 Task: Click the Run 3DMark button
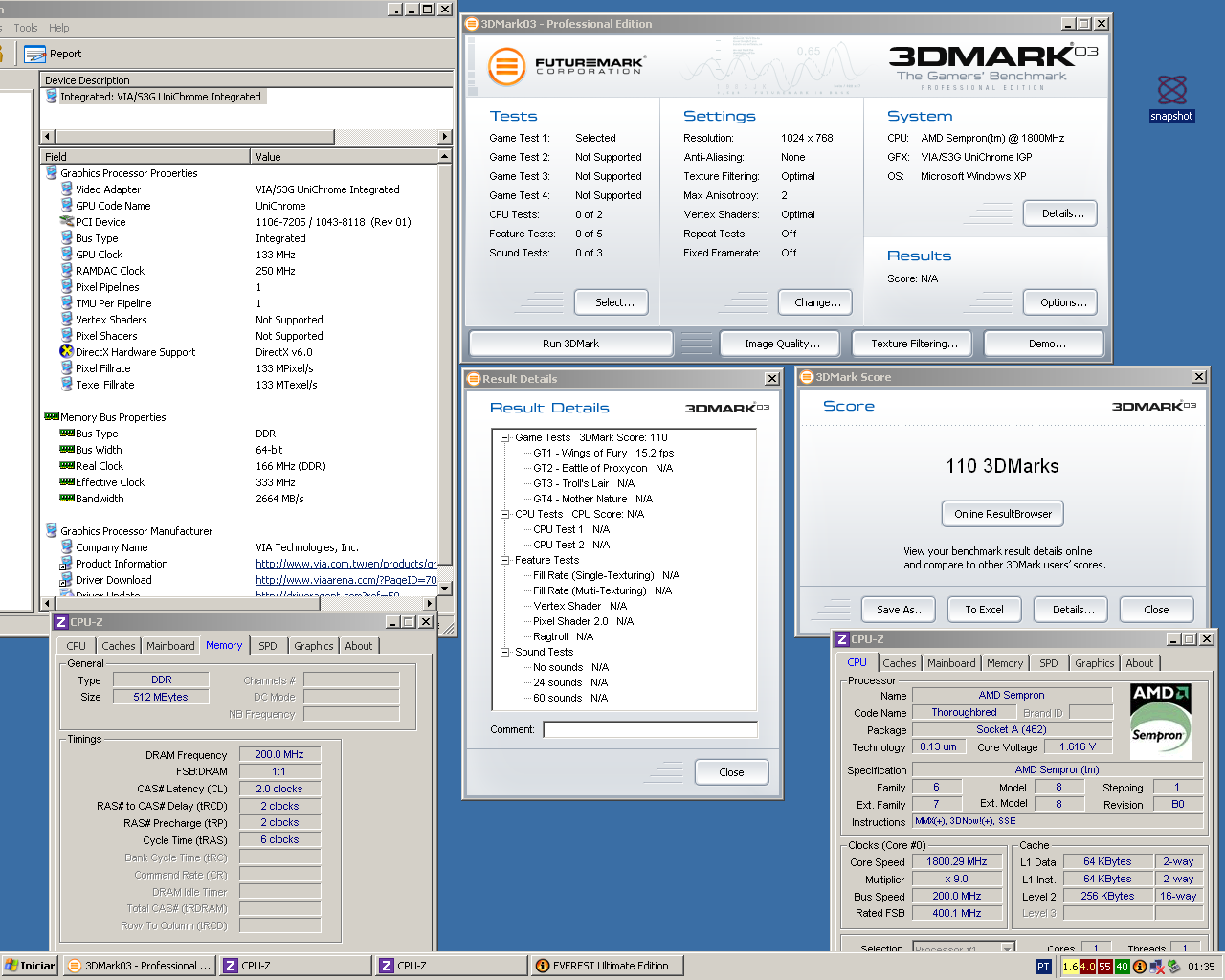[570, 344]
